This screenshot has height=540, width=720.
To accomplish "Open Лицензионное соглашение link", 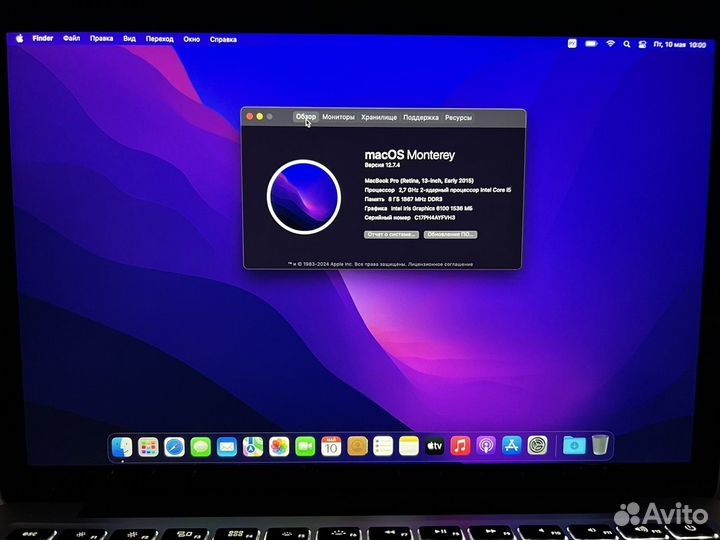I will point(440,264).
